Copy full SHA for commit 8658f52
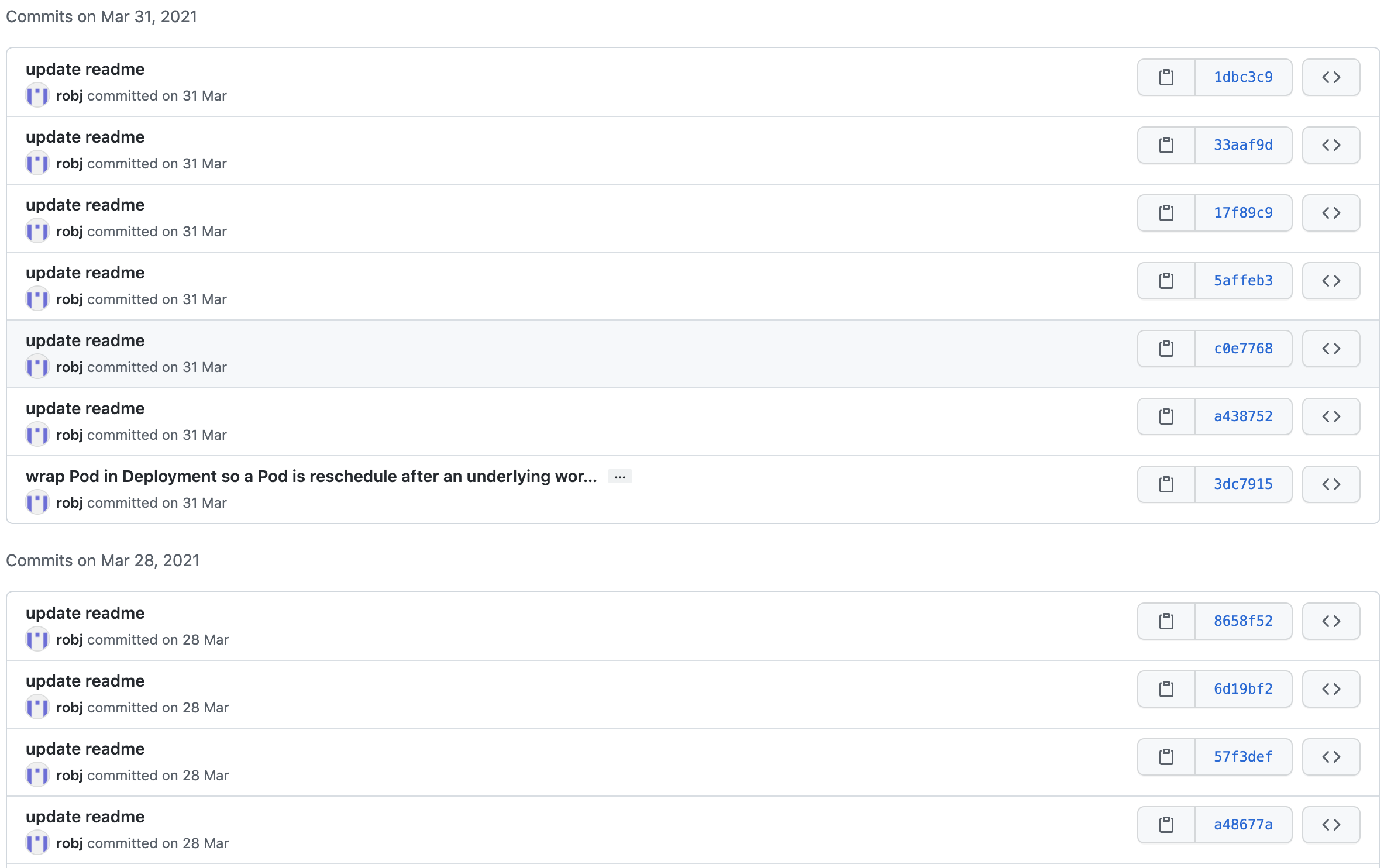Screen dimensions: 1384x868 pyautogui.click(x=1166, y=621)
